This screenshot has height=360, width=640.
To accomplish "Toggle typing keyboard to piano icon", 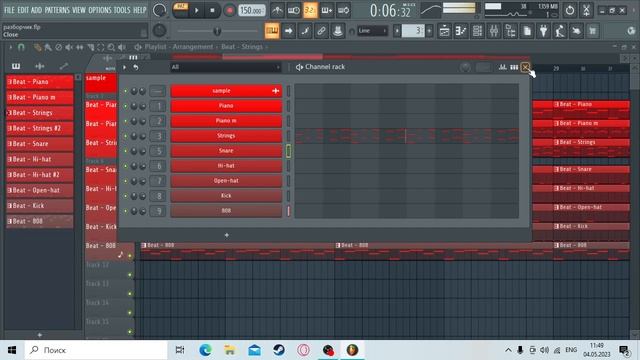I will 272,31.
